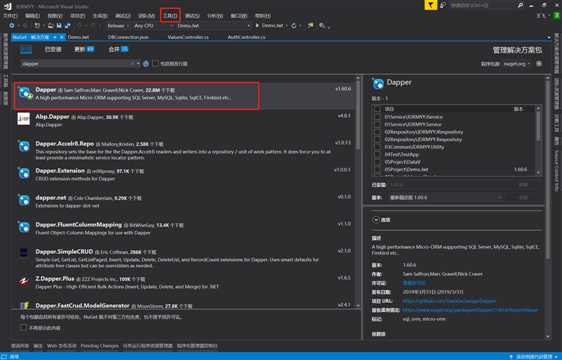Open the Release configuration dropdown
Image resolution: width=562 pixels, height=360 pixels.
(x=117, y=25)
